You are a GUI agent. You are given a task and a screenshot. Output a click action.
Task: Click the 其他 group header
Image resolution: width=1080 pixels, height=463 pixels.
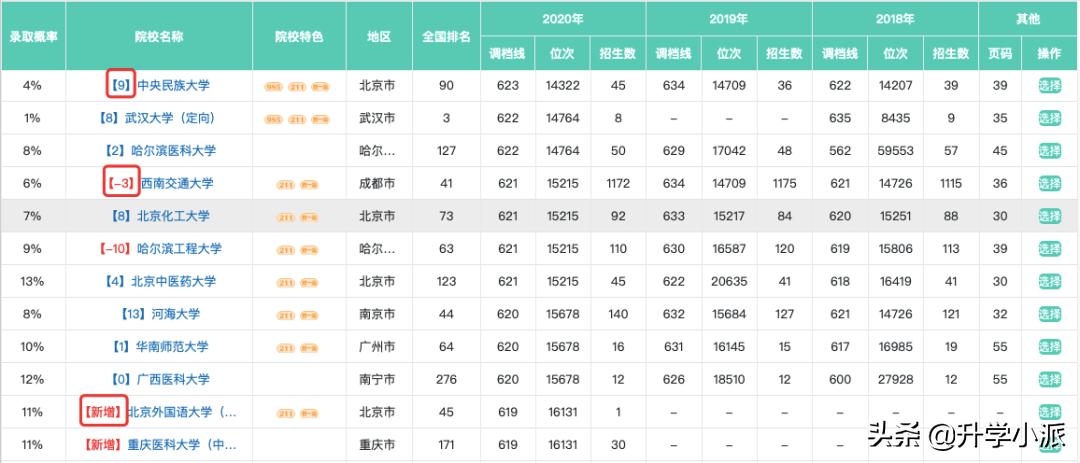(x=1028, y=19)
